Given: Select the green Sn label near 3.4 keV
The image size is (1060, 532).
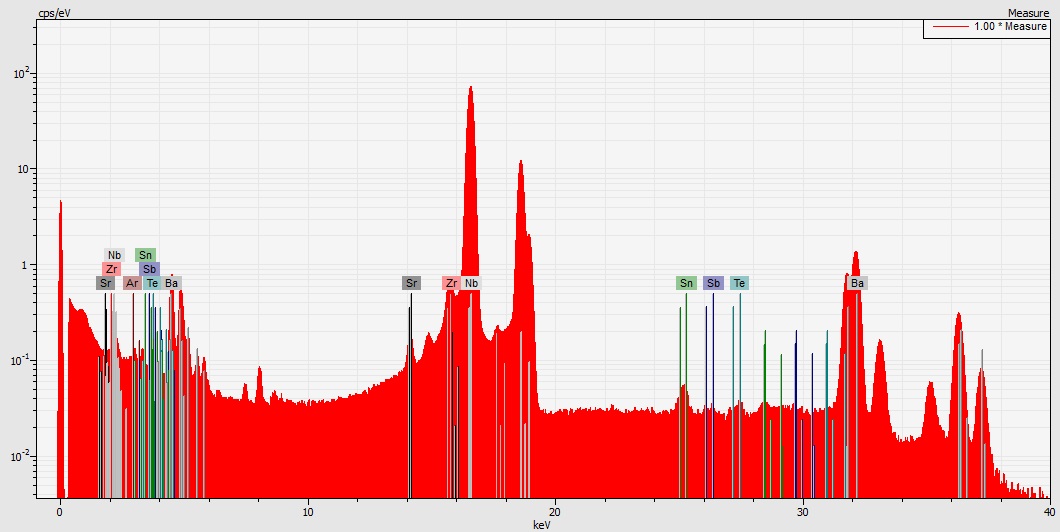Looking at the screenshot, I should pyautogui.click(x=145, y=255).
